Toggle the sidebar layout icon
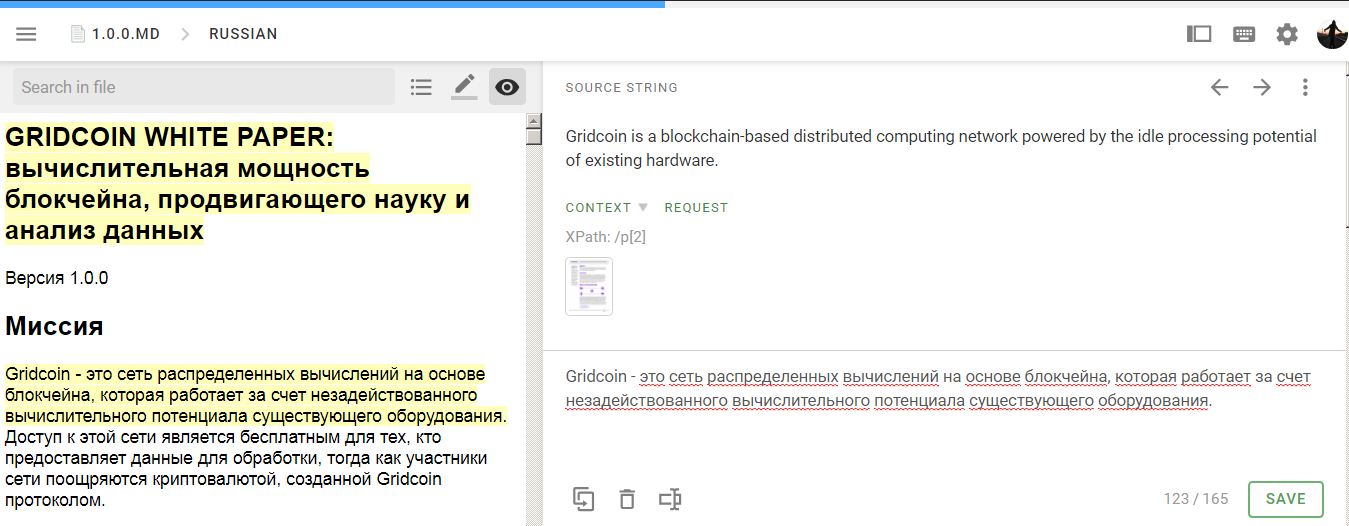The height and width of the screenshot is (526, 1349). coord(1199,34)
